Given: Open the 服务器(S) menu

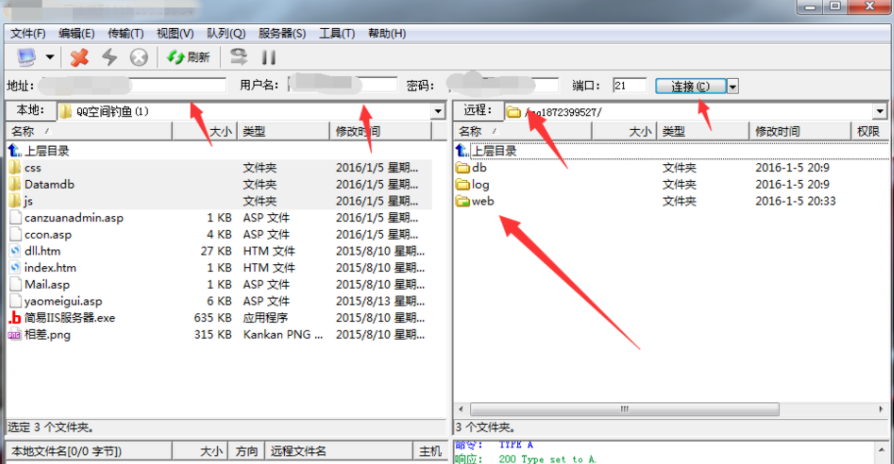Looking at the screenshot, I should tap(282, 33).
